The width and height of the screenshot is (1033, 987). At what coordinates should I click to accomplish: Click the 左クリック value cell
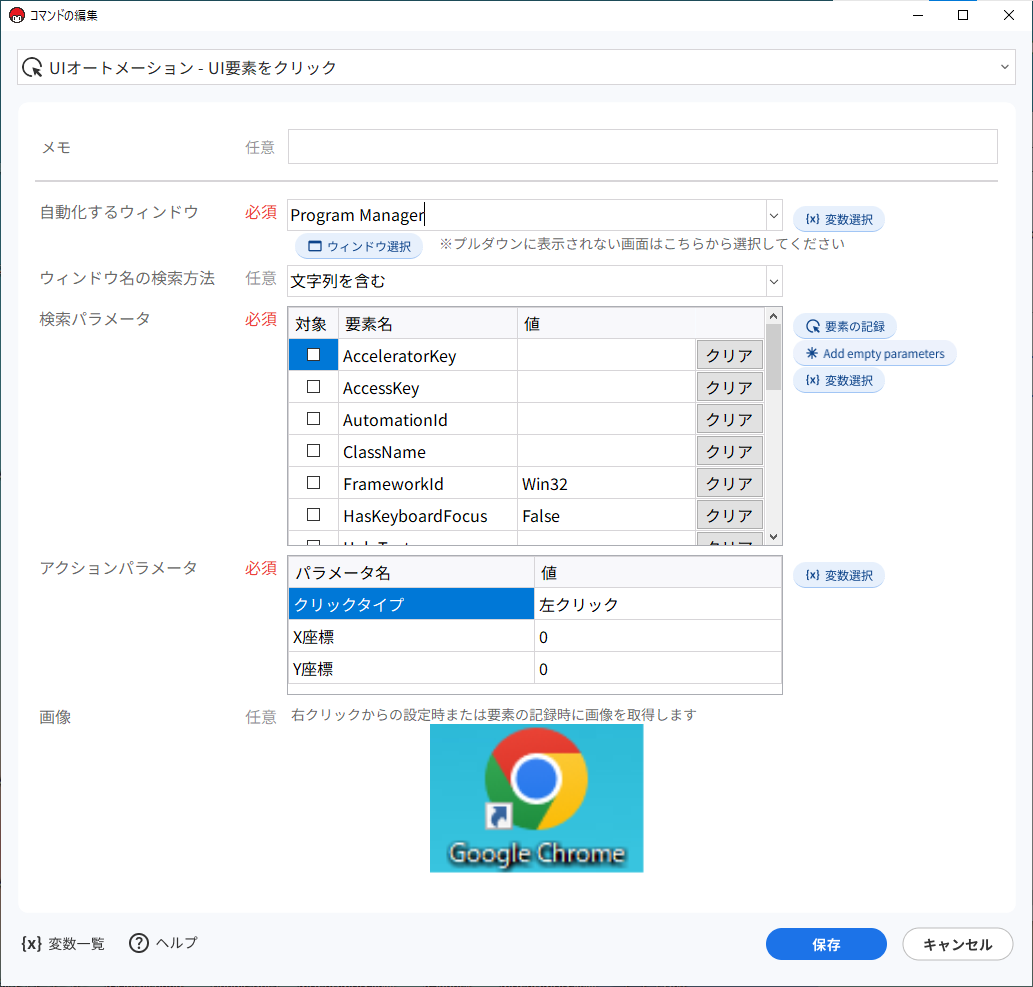pyautogui.click(x=657, y=604)
